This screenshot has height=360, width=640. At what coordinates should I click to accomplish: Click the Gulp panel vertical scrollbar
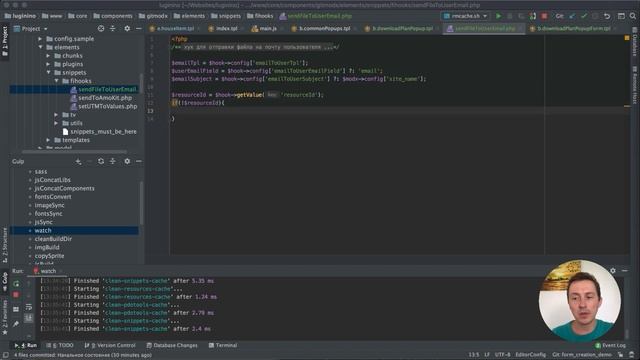point(141,202)
